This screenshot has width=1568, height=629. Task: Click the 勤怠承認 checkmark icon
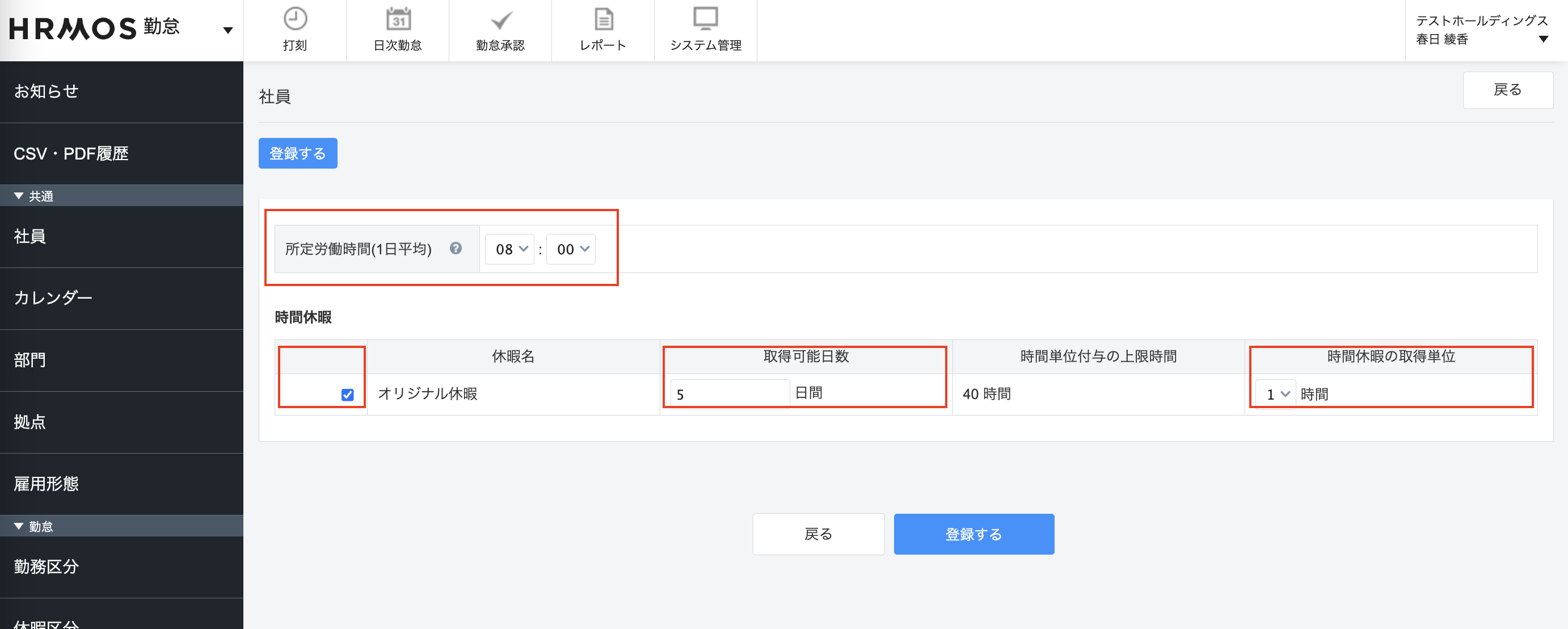click(500, 19)
